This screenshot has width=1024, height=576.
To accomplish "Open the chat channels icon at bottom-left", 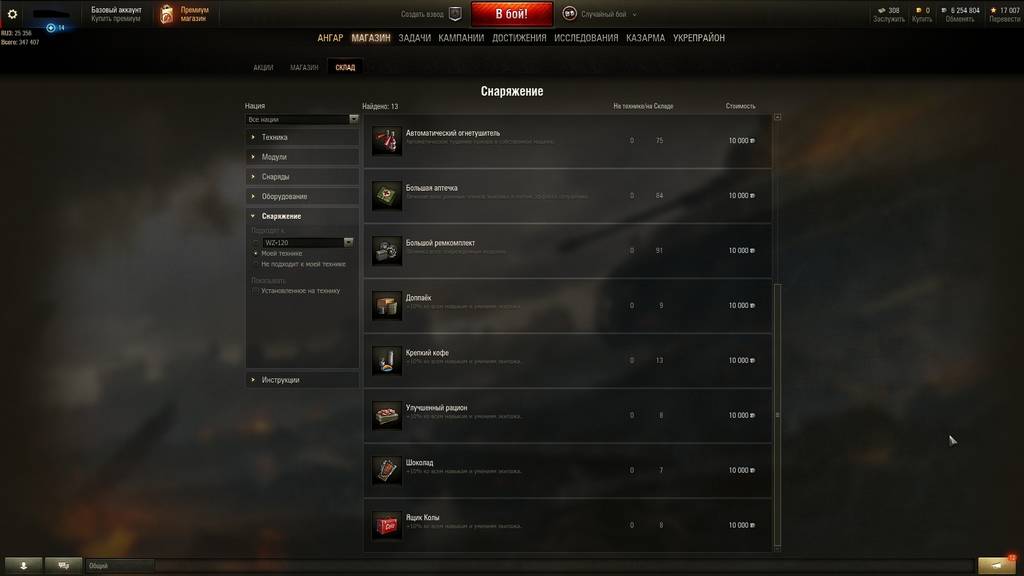I will click(63, 566).
